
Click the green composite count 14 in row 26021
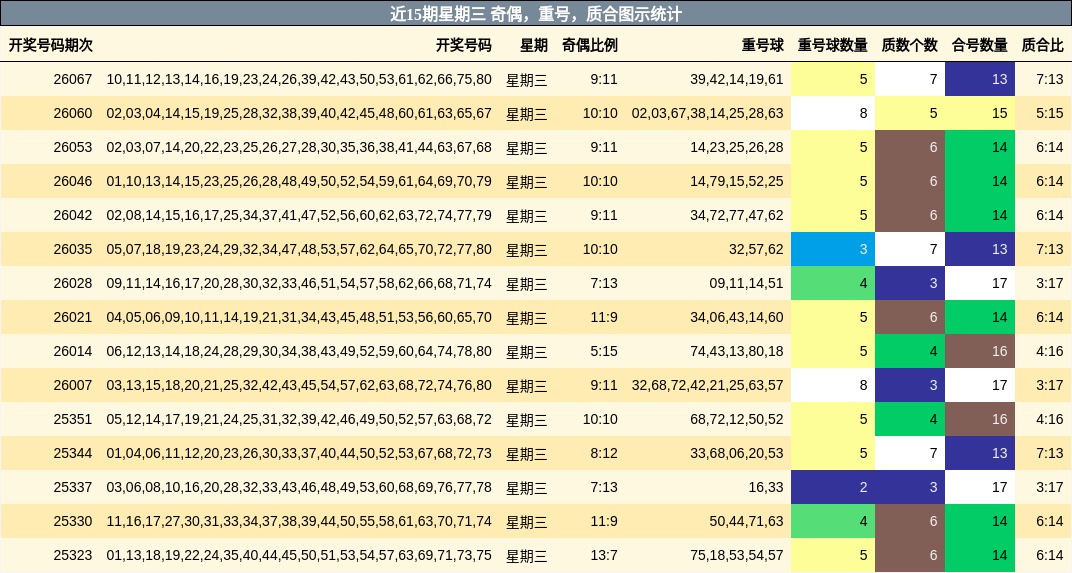pyautogui.click(x=980, y=317)
